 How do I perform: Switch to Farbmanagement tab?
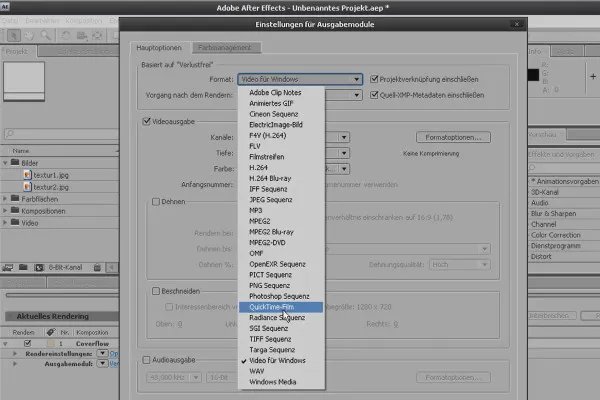225,48
